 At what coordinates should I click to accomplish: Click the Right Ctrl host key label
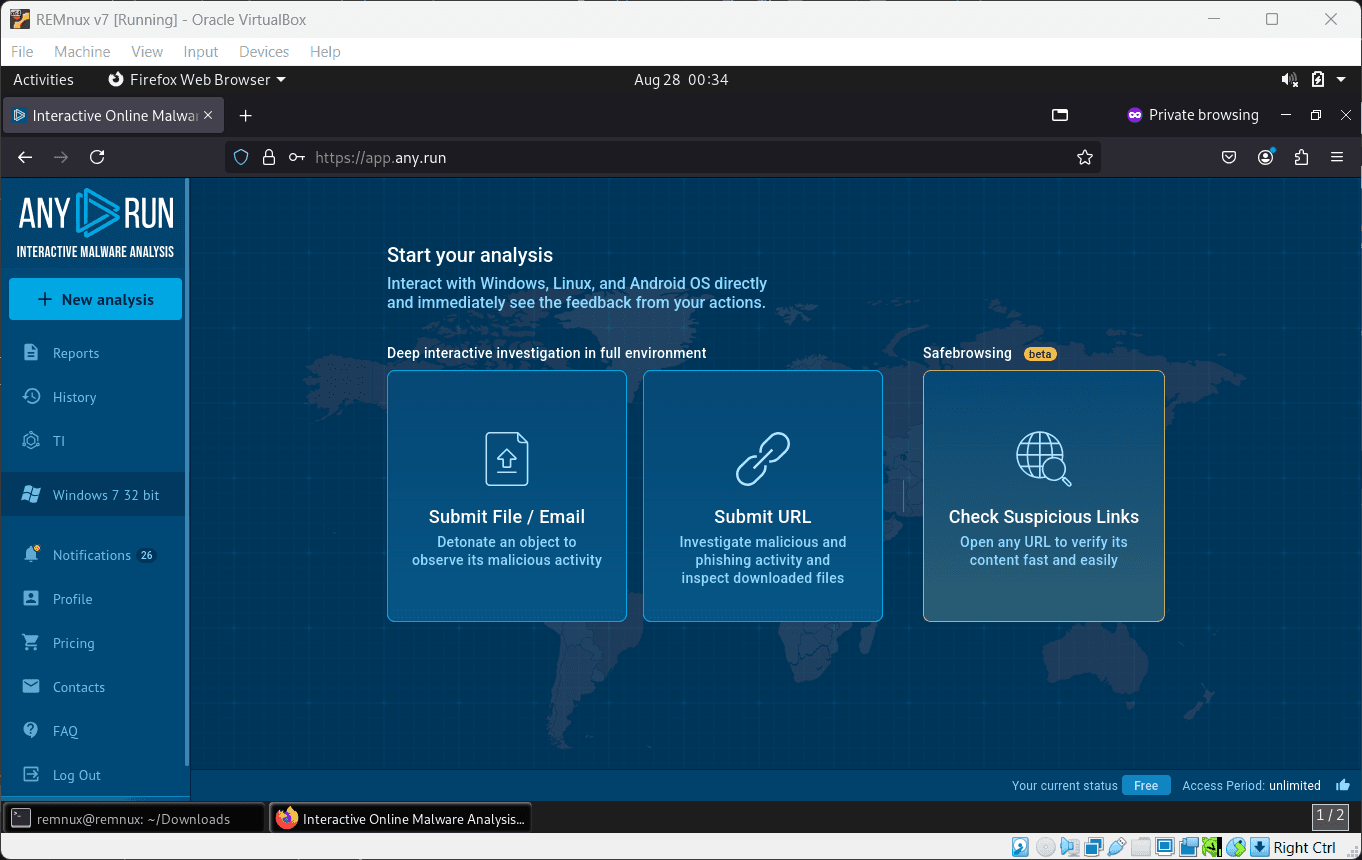click(1304, 847)
